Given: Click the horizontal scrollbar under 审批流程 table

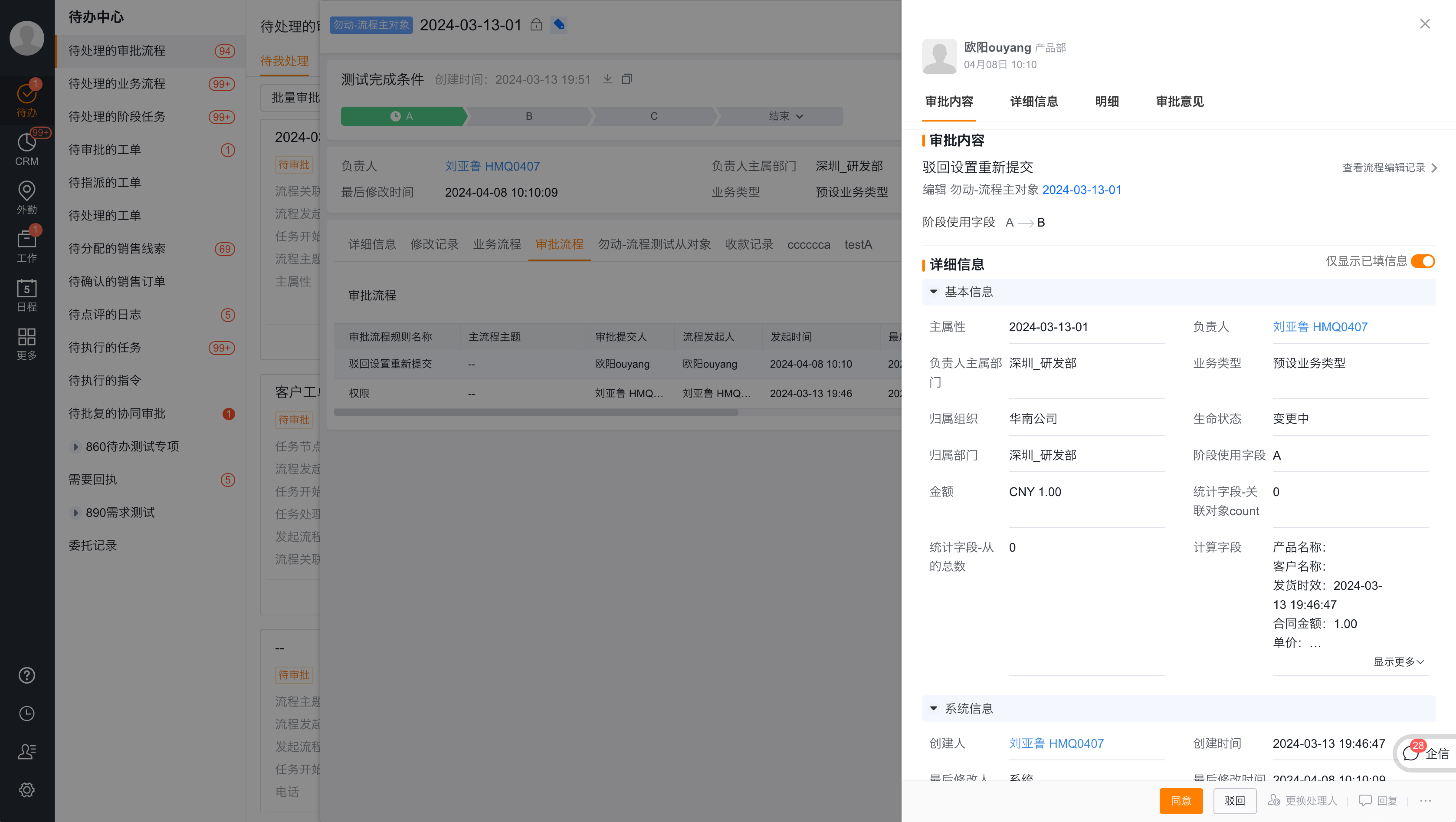Looking at the screenshot, I should 536,412.
